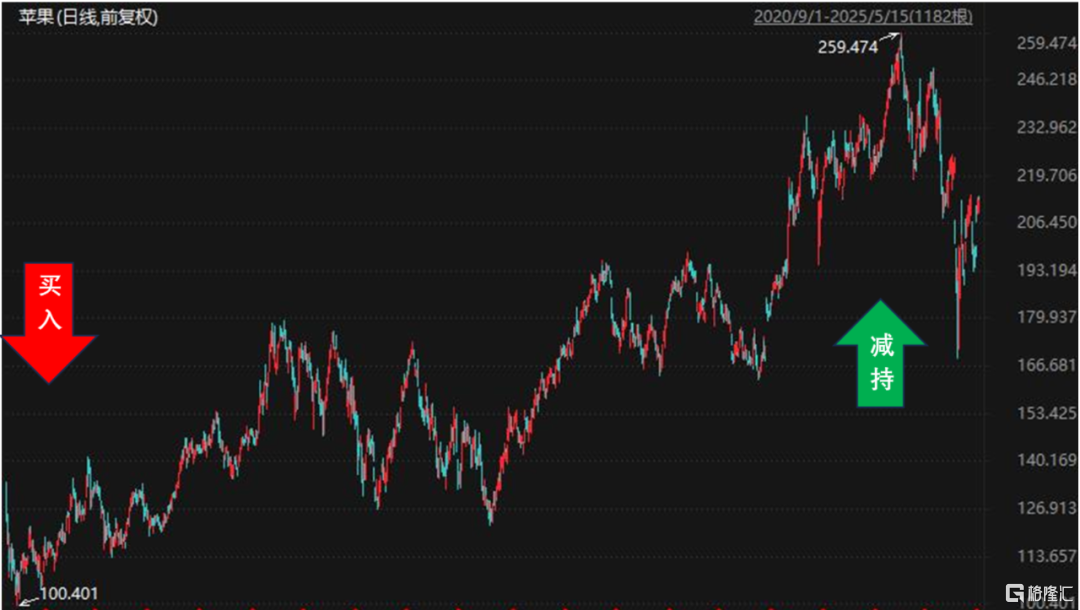Image resolution: width=1080 pixels, height=610 pixels.
Task: Click the 153.425 price axis value
Action: pyautogui.click(x=1047, y=413)
